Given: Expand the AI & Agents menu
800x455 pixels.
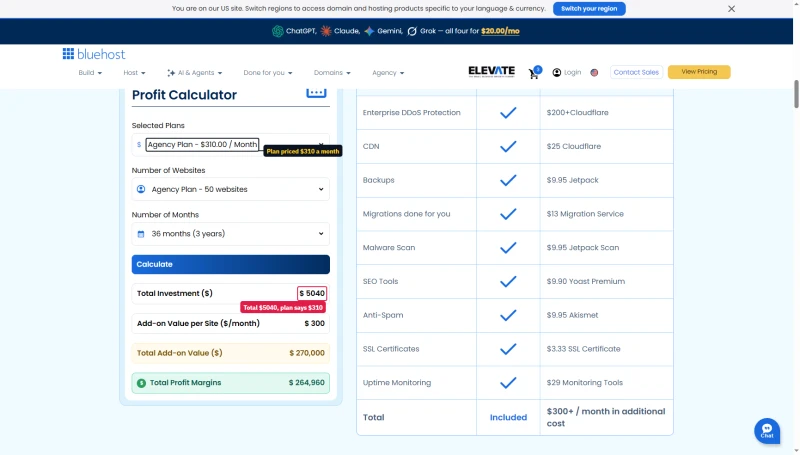Looking at the screenshot, I should point(194,72).
